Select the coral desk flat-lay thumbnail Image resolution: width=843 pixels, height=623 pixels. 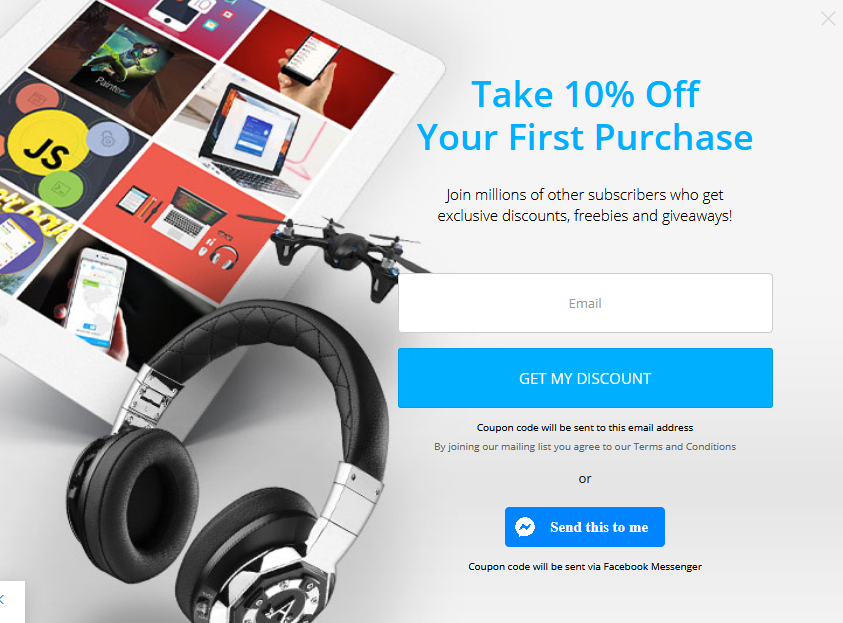click(185, 220)
